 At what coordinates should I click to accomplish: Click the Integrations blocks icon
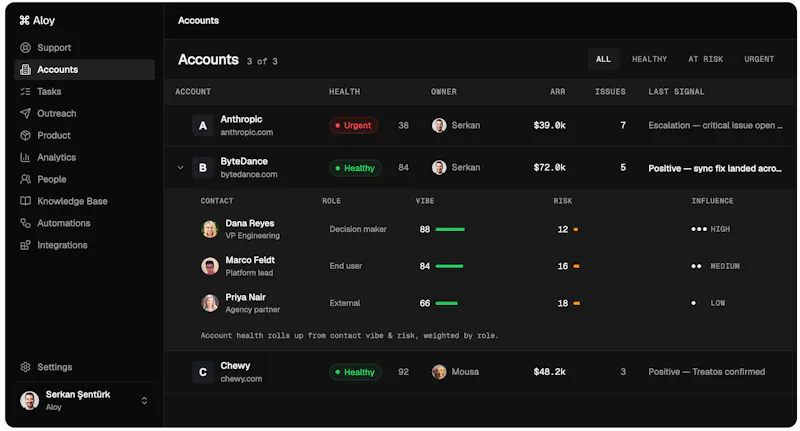click(25, 245)
